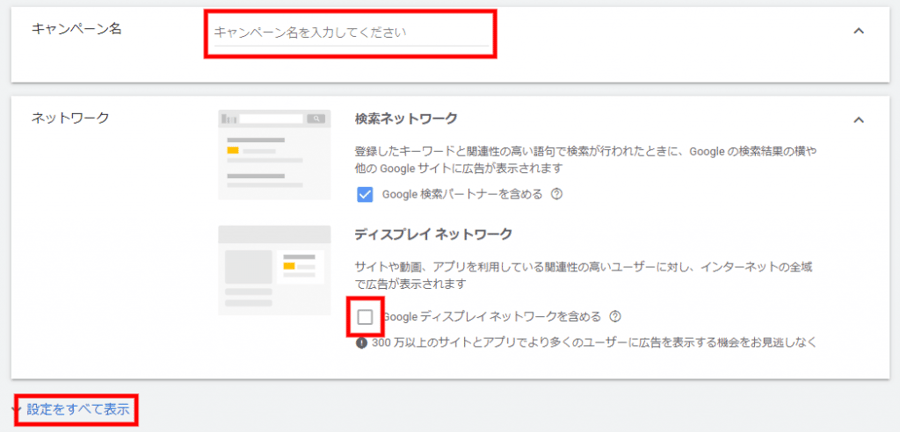Collapse the キャンペーン名 section chevron
Screen dimensions: 900x432
858,31
